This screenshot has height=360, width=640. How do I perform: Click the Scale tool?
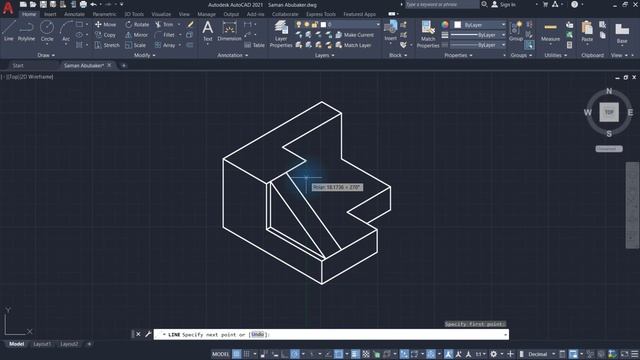coord(136,45)
